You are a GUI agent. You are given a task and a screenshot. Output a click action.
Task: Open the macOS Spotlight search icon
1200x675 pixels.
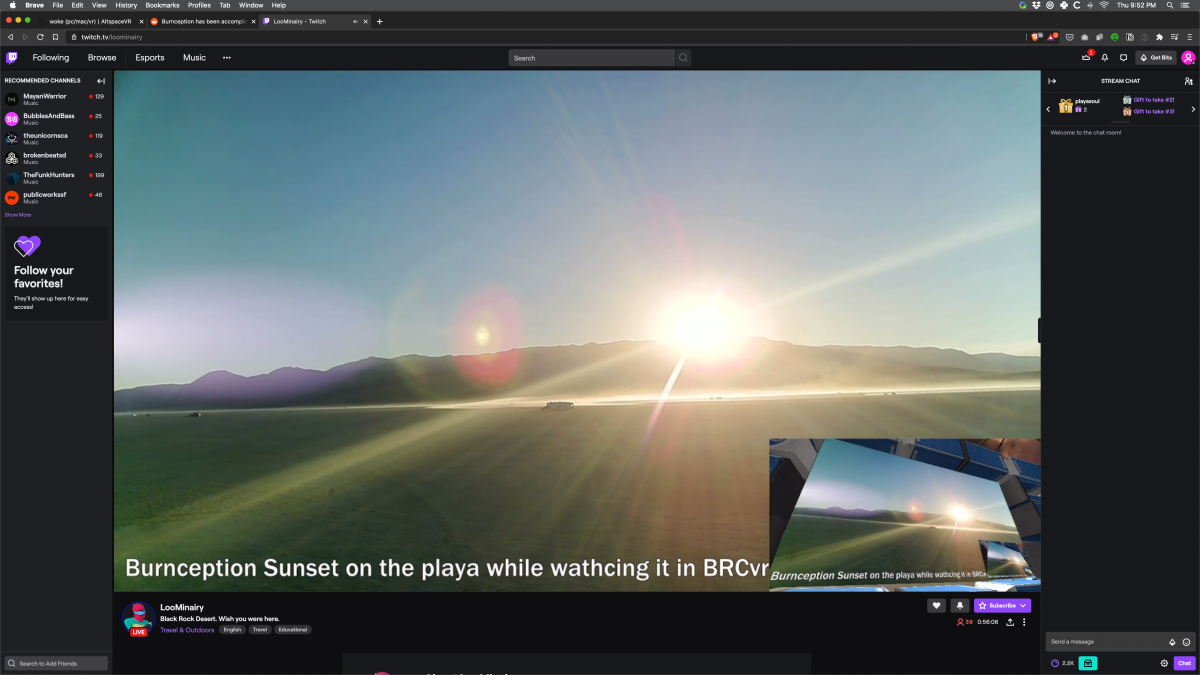coord(1169,5)
